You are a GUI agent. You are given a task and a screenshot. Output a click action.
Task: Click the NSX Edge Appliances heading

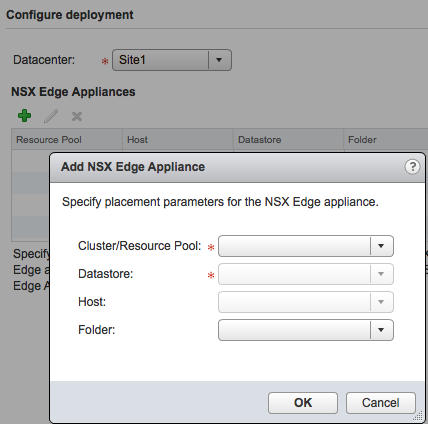pos(73,92)
